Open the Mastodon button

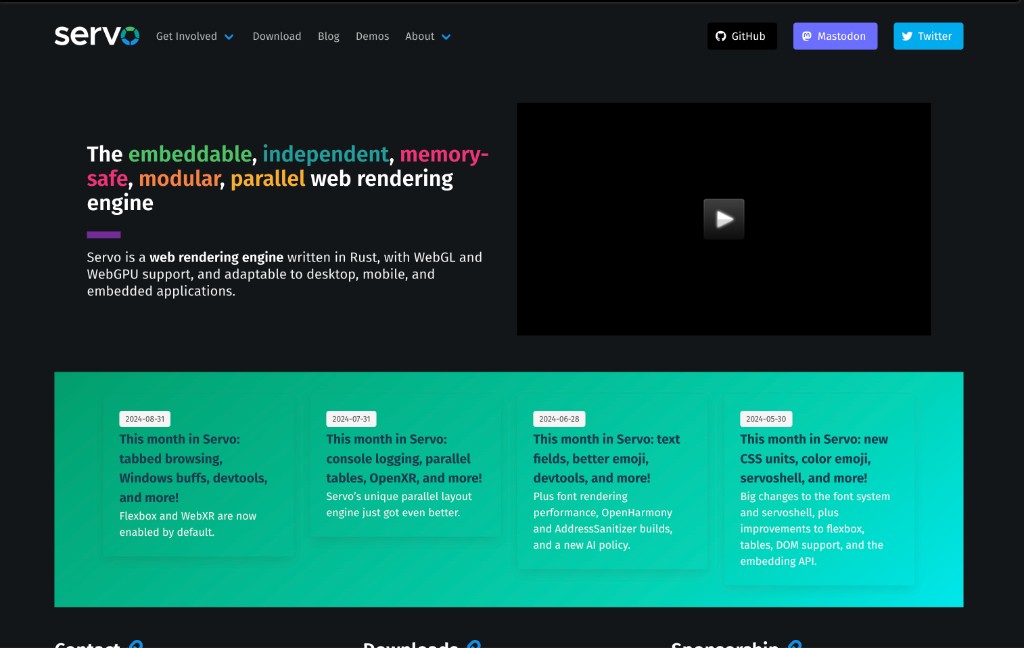click(x=835, y=36)
